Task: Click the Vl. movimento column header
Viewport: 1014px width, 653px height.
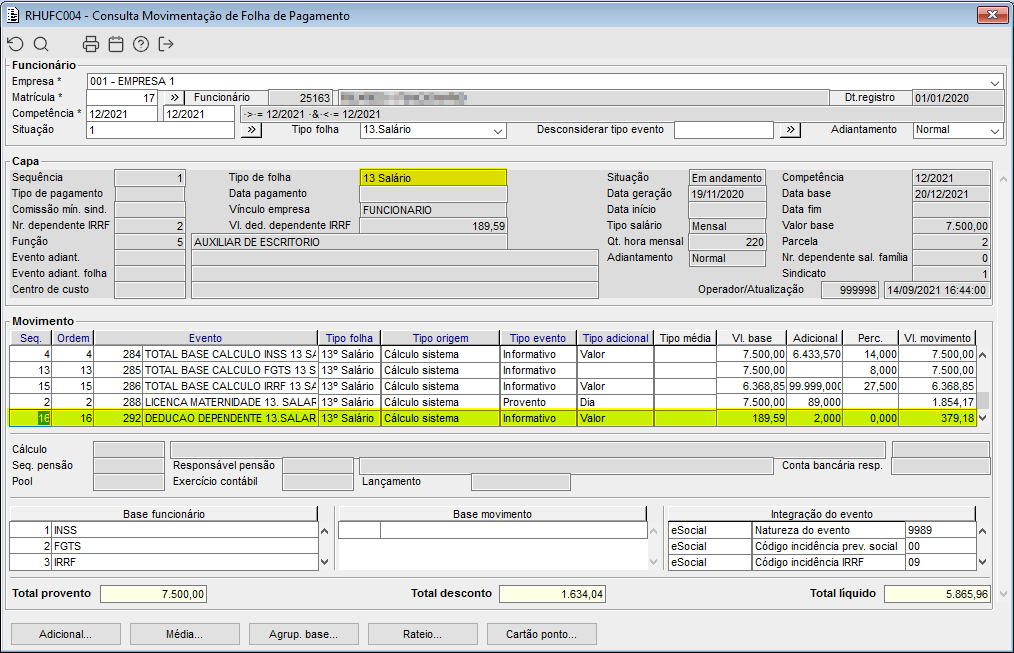Action: 936,338
